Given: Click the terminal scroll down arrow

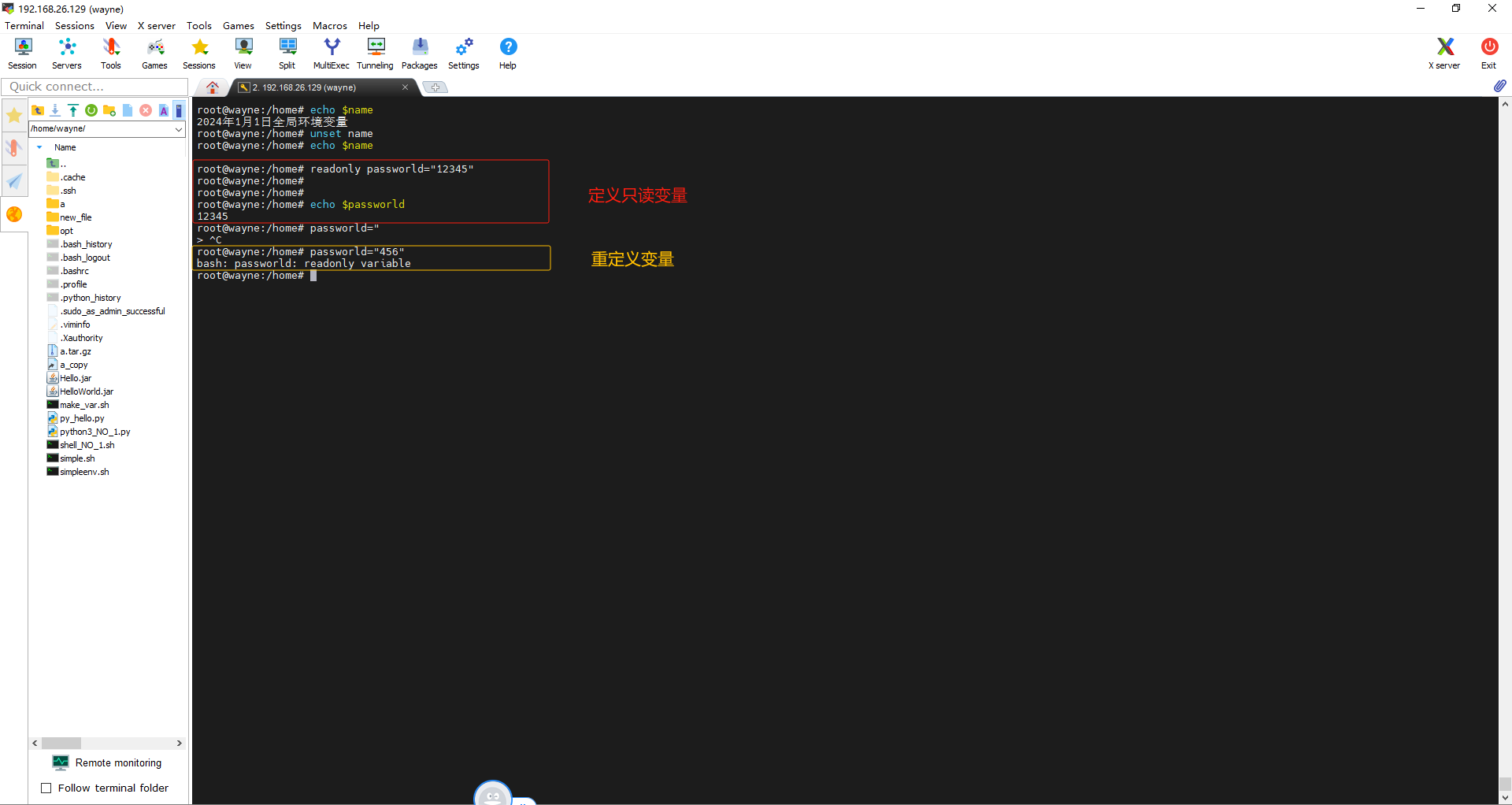Looking at the screenshot, I should tap(1505, 798).
